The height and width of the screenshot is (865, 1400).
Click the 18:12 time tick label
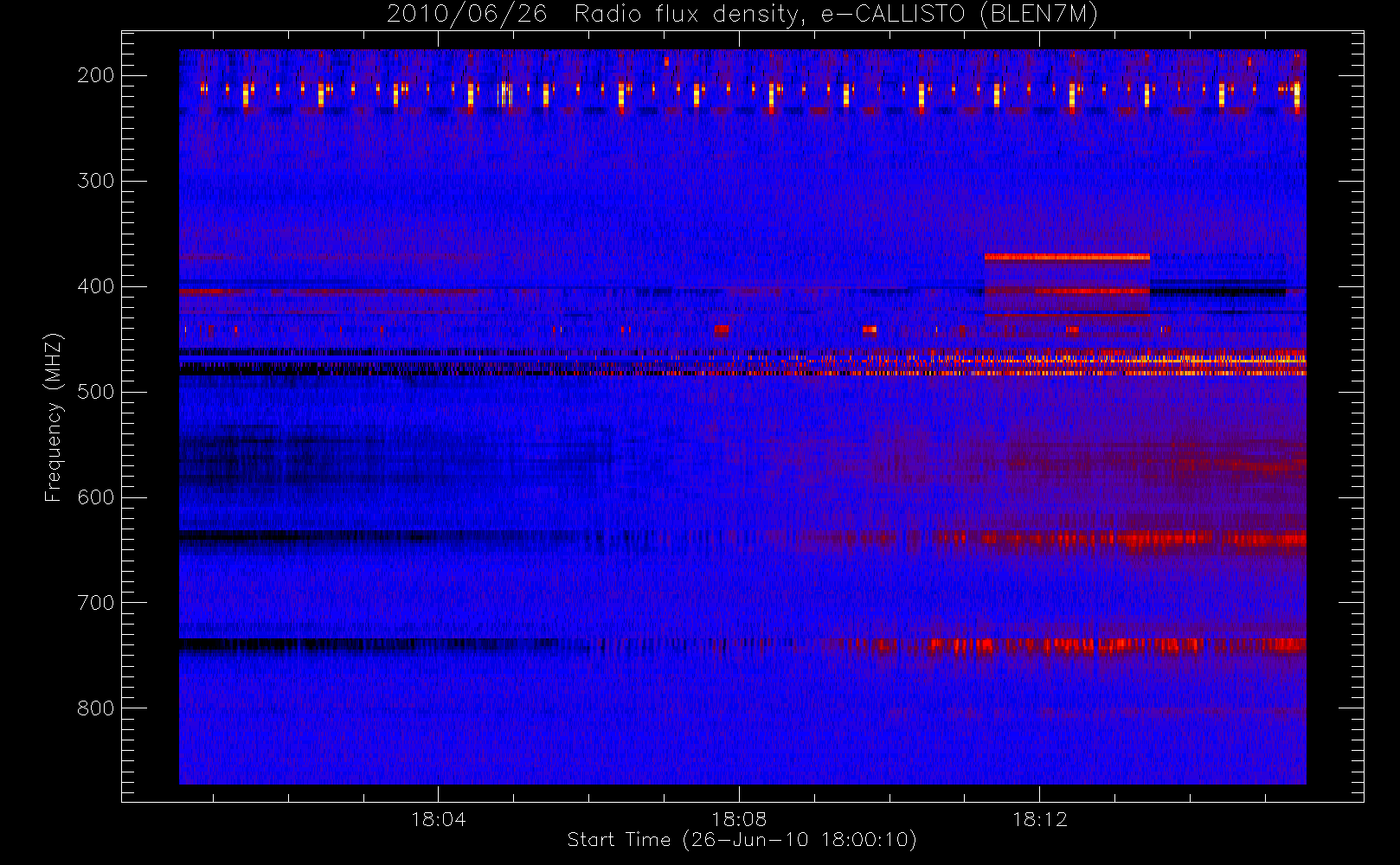click(1040, 819)
